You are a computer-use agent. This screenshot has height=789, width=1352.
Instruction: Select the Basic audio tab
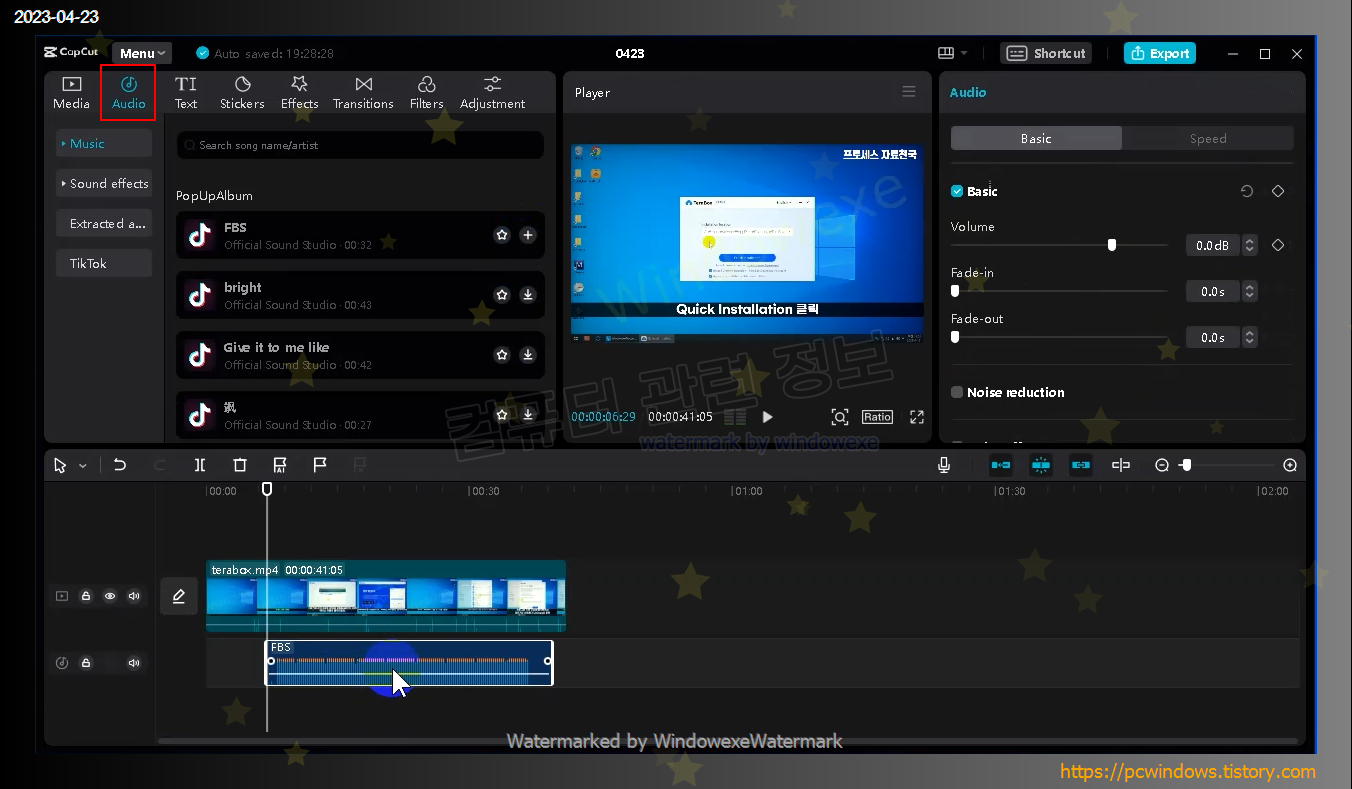(1036, 139)
